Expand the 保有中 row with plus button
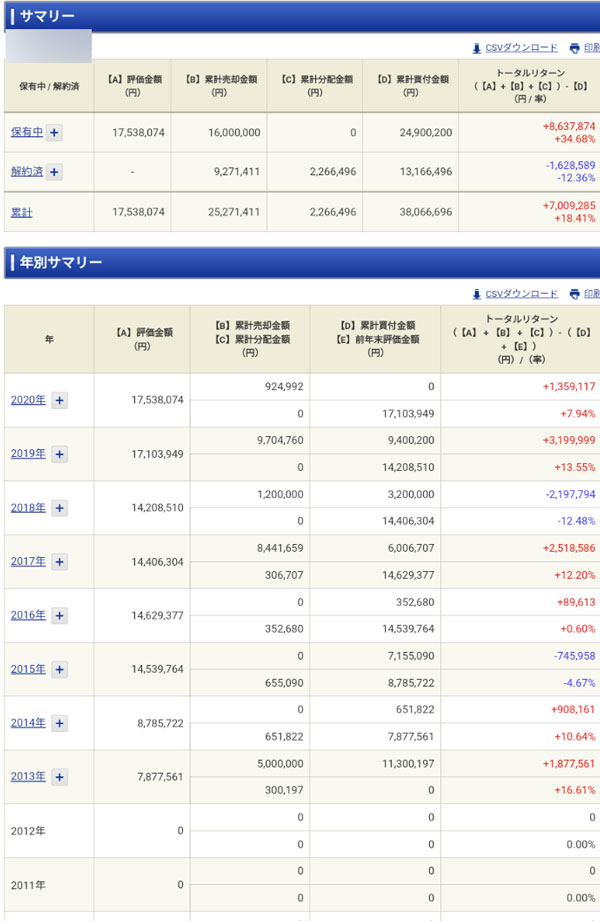The image size is (600, 921). [x=54, y=133]
